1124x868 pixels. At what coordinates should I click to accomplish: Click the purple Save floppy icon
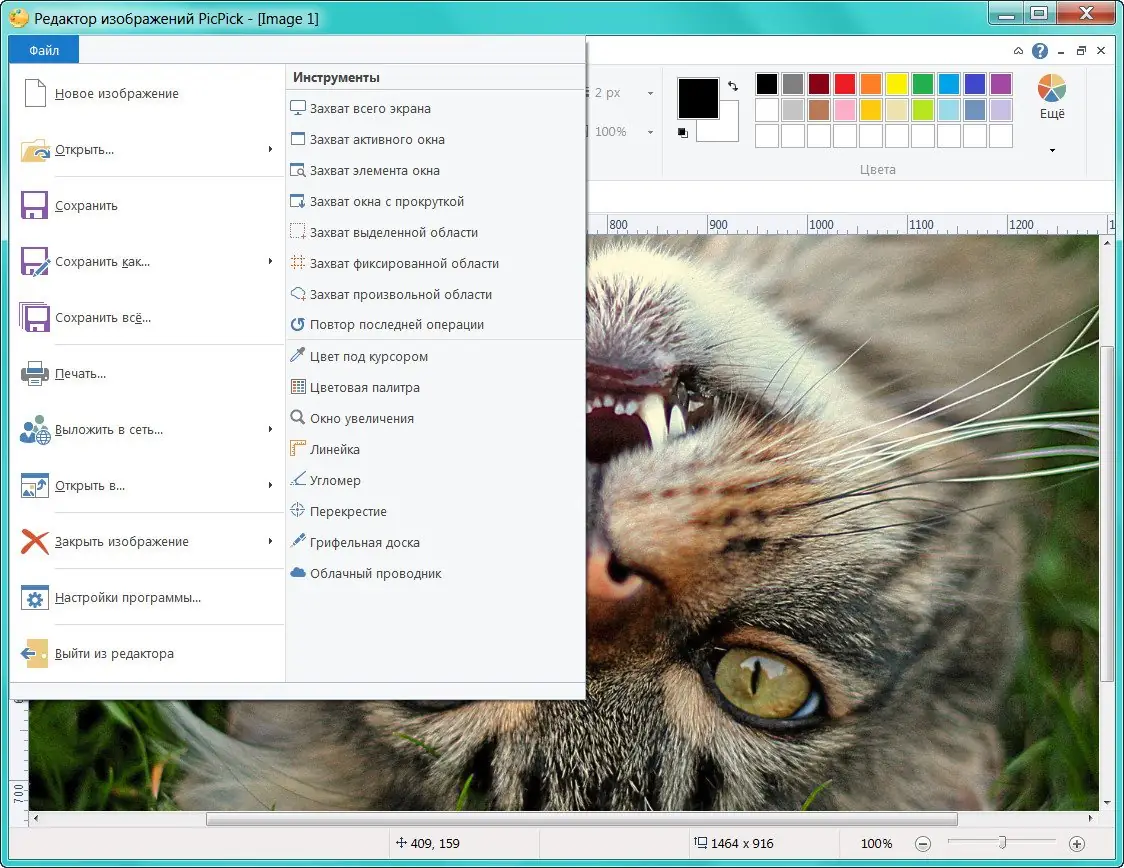coord(34,205)
